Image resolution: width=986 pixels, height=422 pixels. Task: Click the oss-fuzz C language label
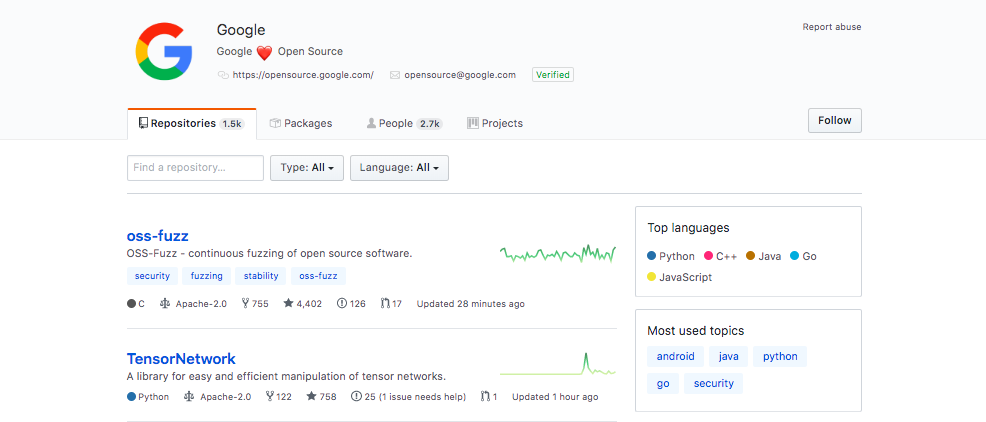136,304
